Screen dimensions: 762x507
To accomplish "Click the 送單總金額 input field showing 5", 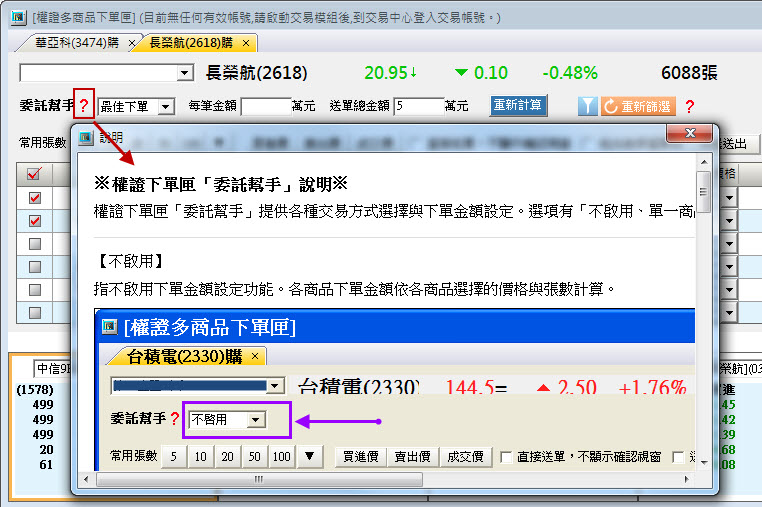I will pos(418,106).
